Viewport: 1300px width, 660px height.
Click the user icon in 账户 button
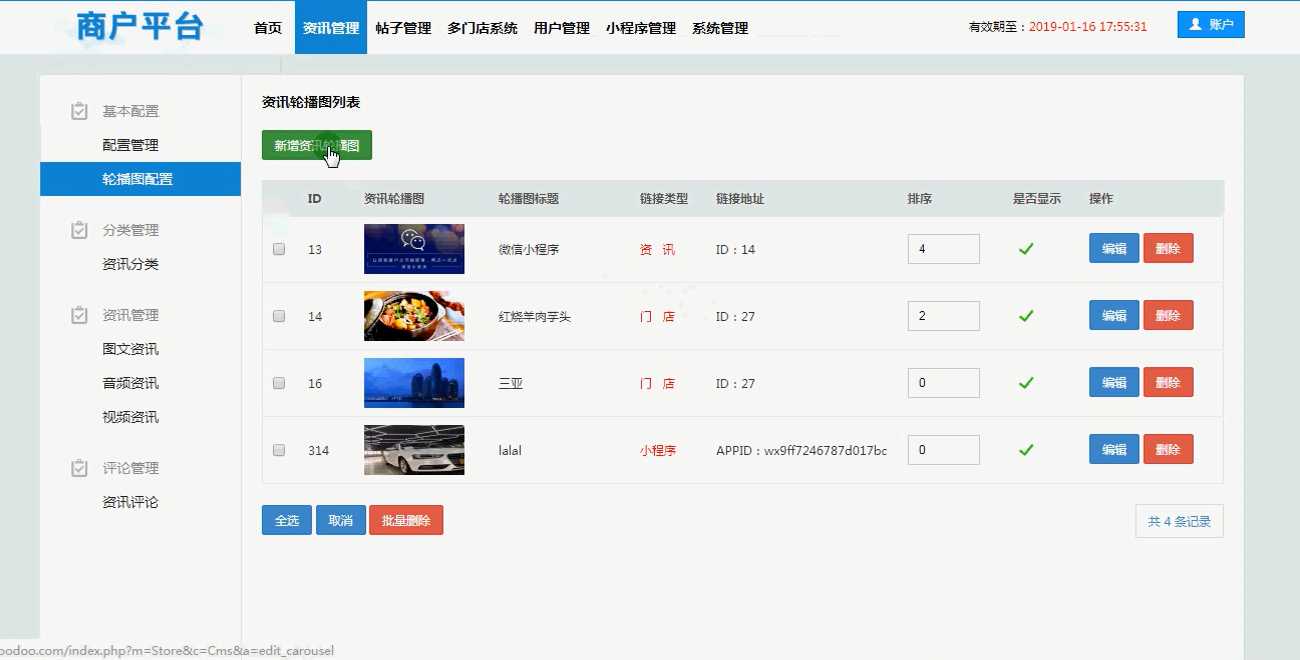[x=1195, y=25]
